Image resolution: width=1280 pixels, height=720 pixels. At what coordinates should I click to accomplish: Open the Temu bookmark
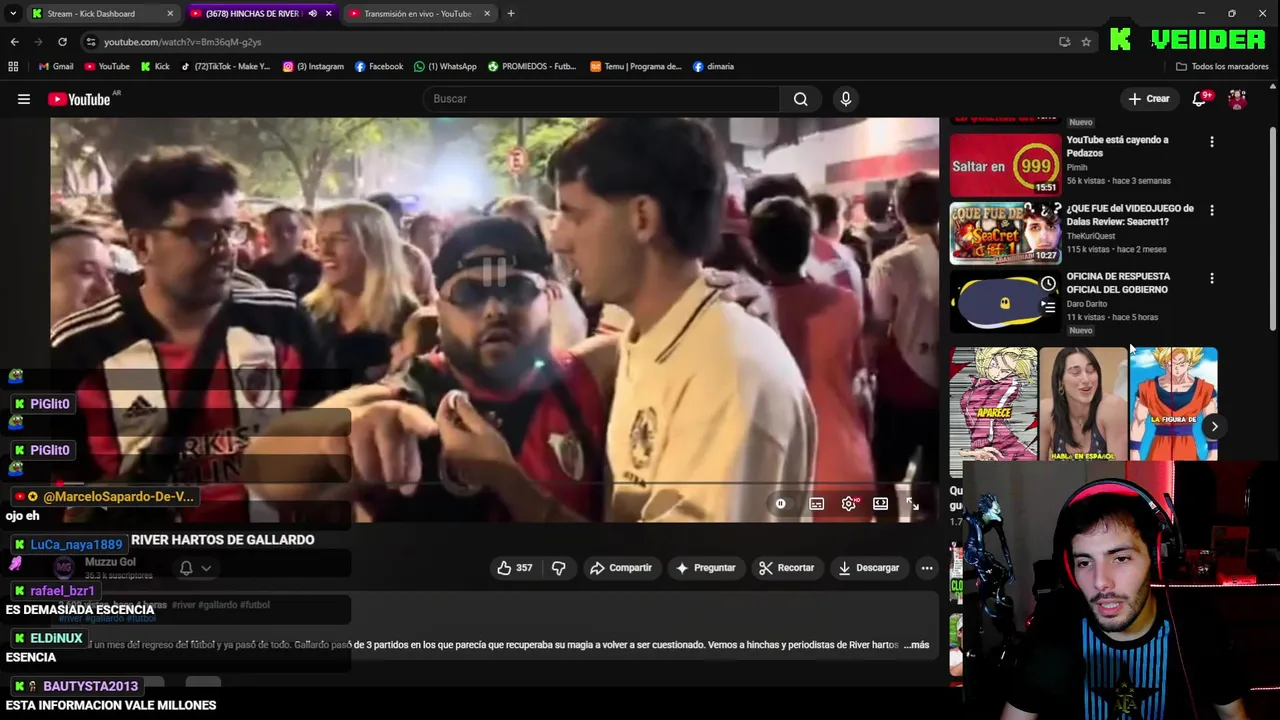(x=636, y=67)
